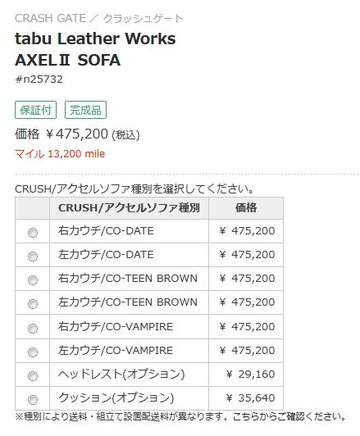Click the product number #n25732
The image size is (360, 436).
(x=39, y=79)
